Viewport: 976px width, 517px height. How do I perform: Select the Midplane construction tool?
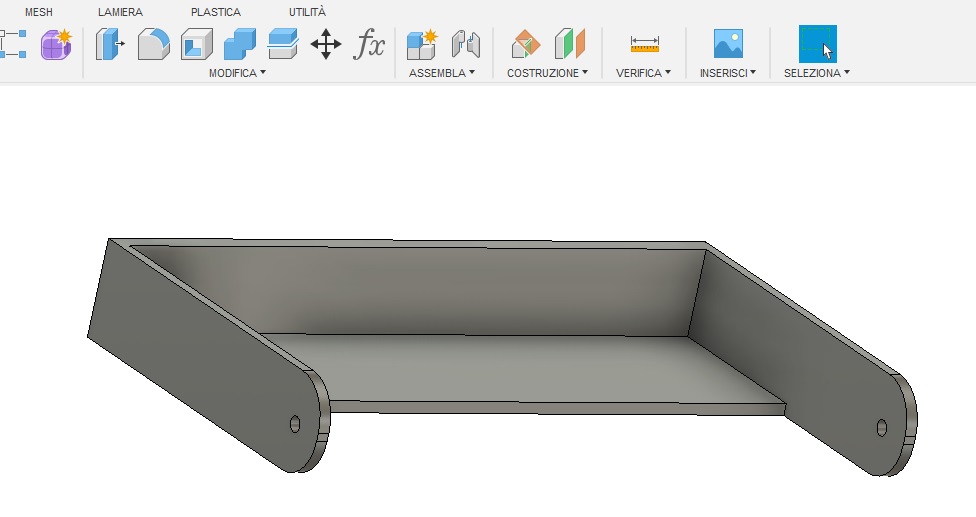[570, 44]
